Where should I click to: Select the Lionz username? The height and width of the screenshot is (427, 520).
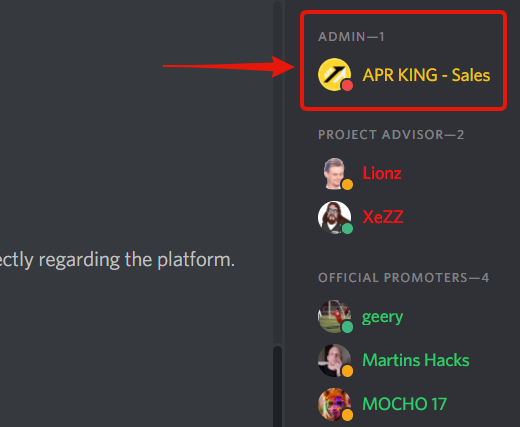(x=382, y=173)
